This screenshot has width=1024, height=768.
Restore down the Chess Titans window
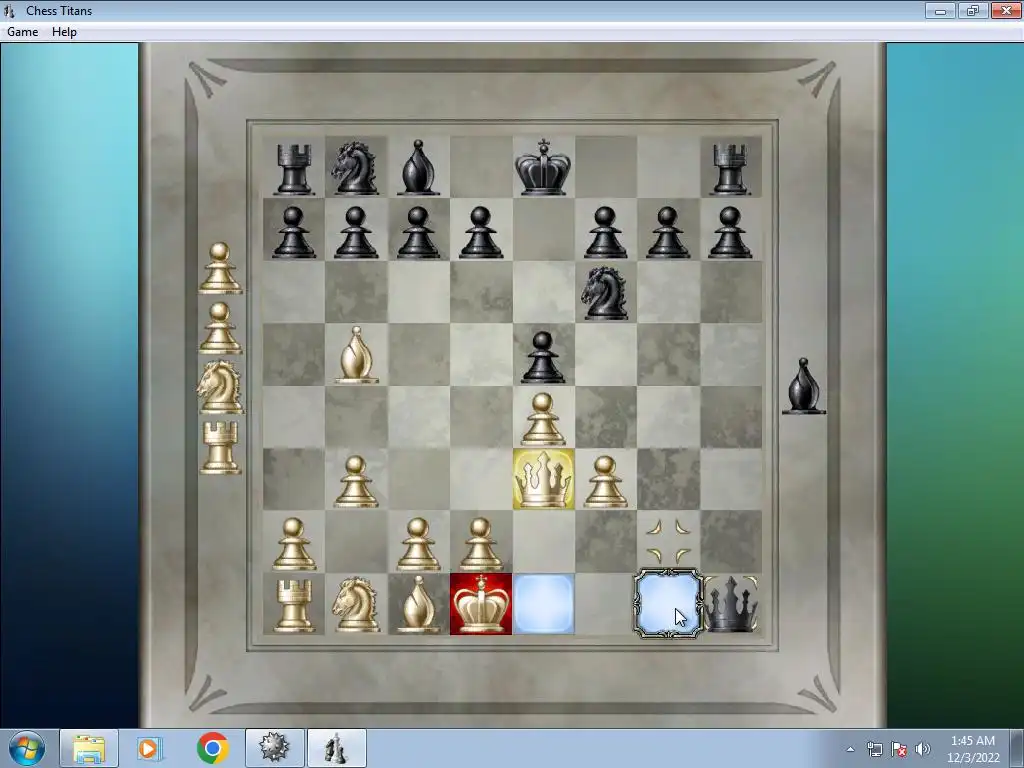[x=973, y=10]
